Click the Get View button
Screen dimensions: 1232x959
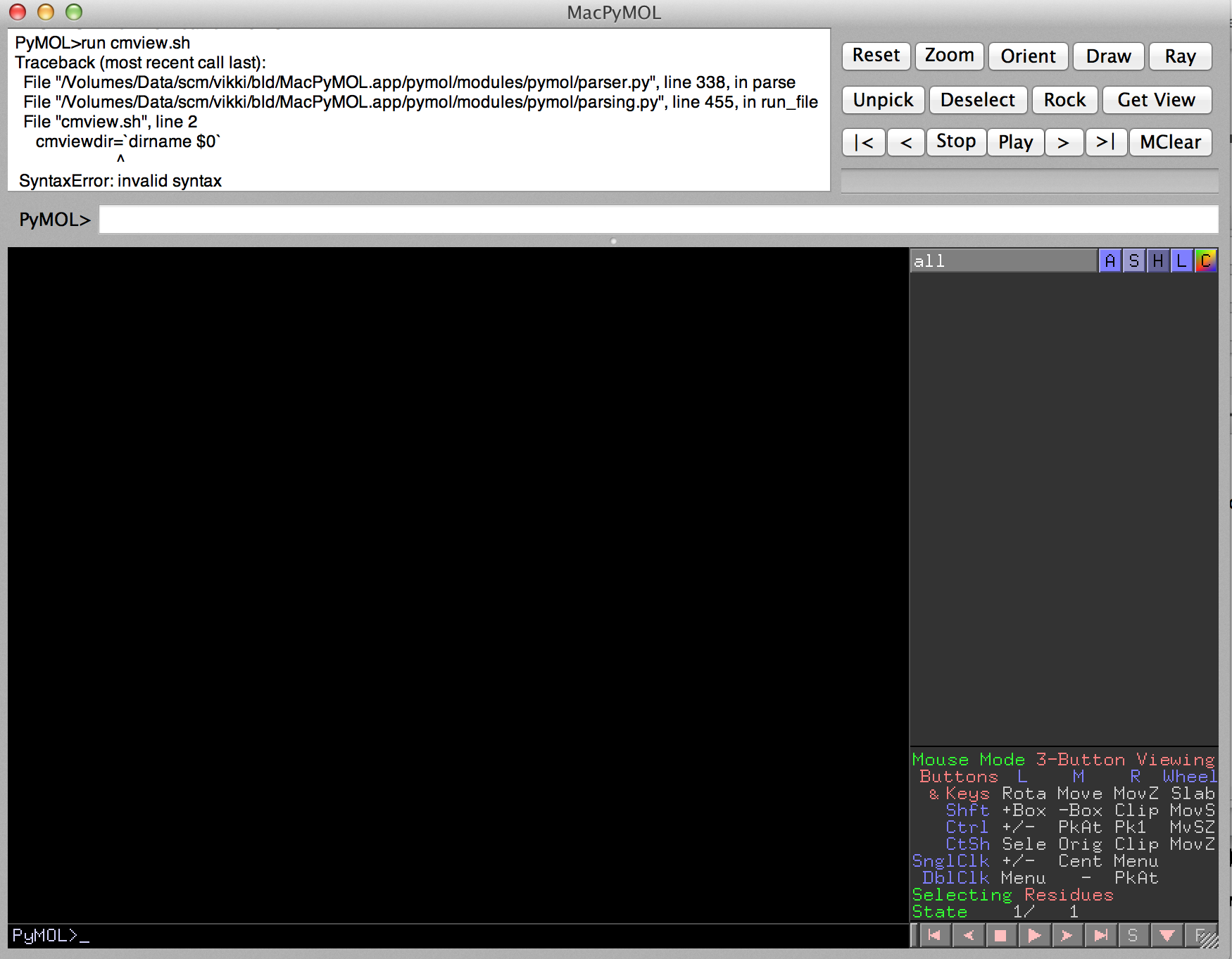(1156, 99)
